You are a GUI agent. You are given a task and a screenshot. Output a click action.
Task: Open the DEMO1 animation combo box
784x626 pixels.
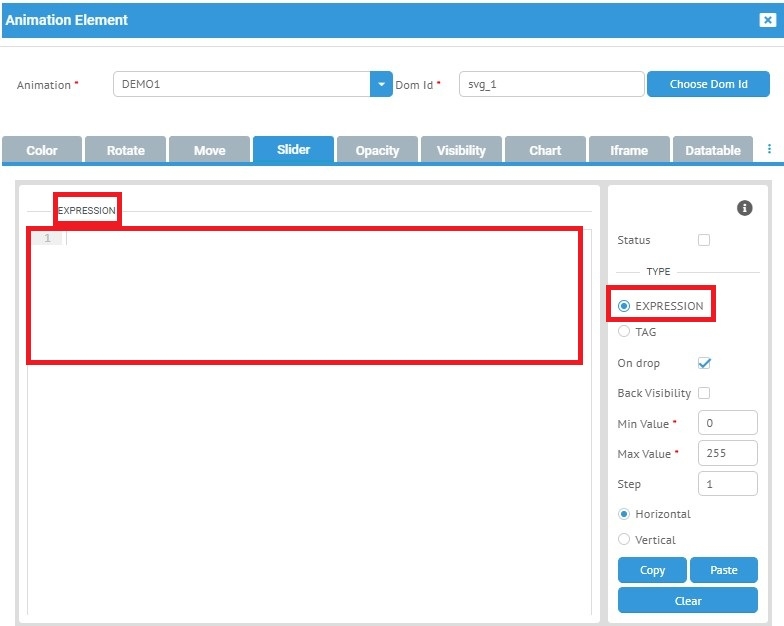[x=241, y=85]
